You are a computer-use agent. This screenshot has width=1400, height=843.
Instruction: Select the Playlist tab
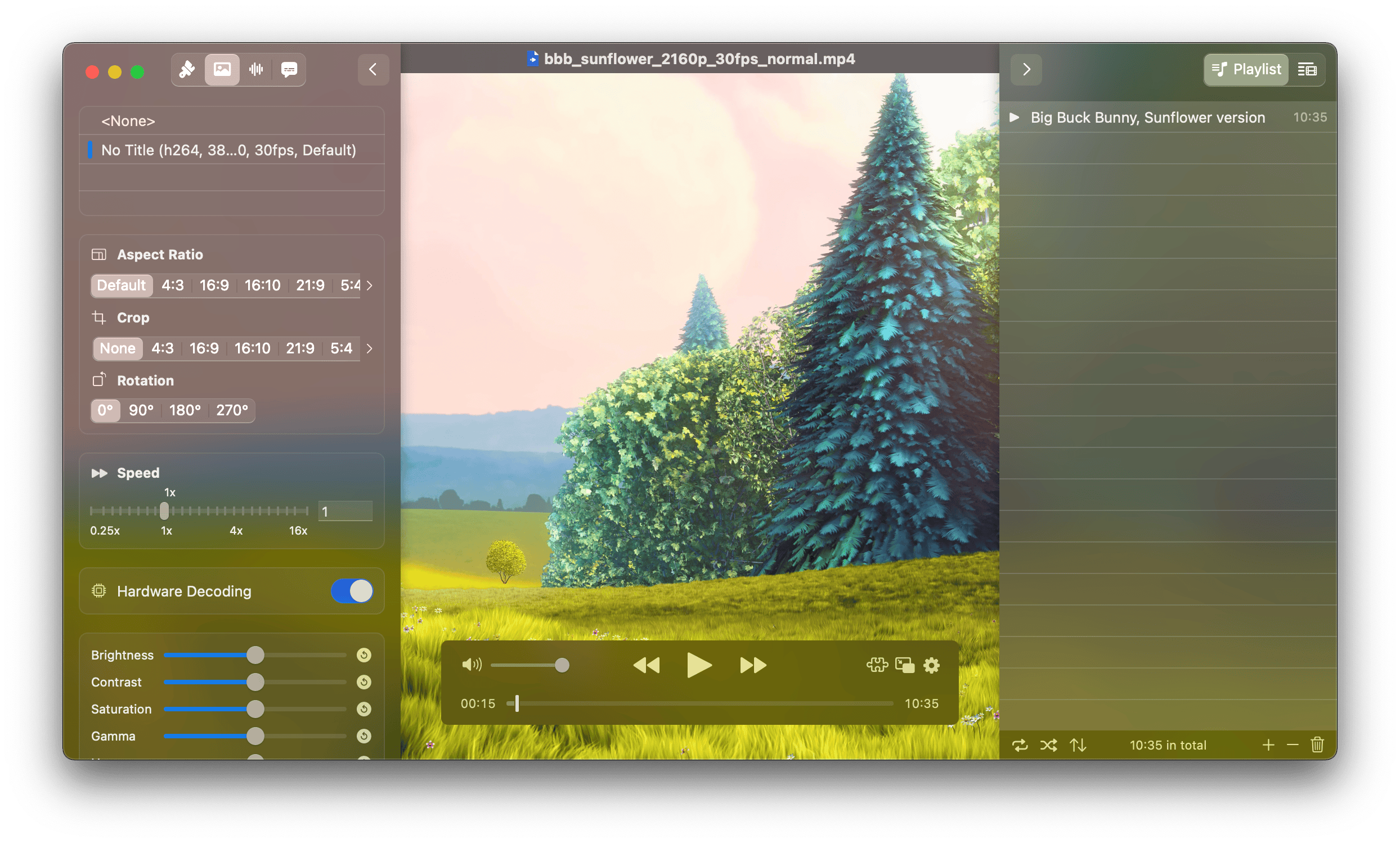coord(1245,69)
